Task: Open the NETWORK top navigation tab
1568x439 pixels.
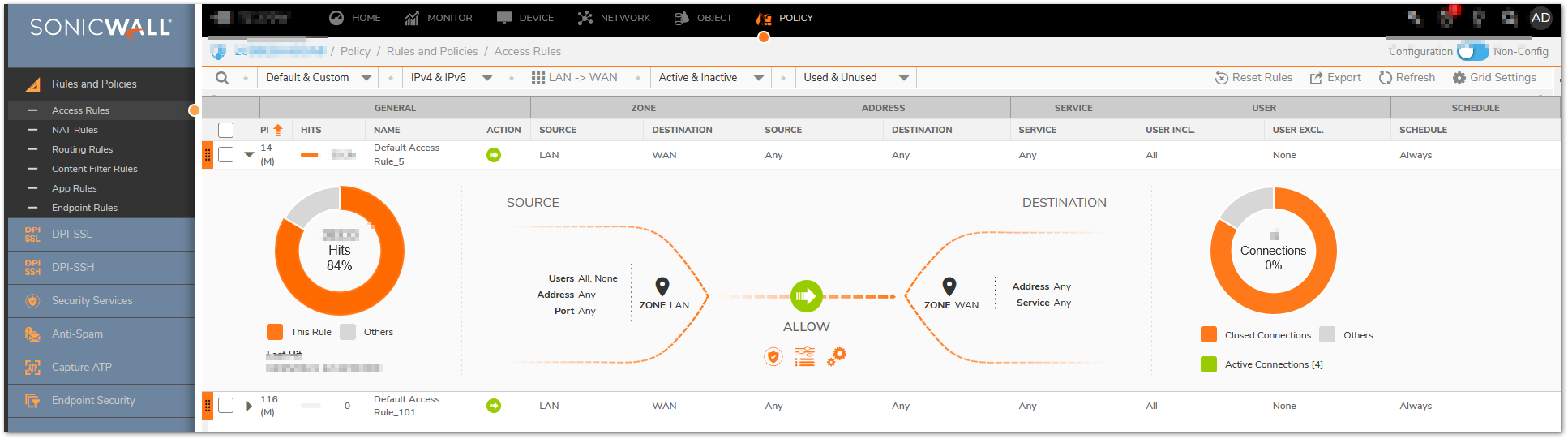Action: [x=614, y=18]
